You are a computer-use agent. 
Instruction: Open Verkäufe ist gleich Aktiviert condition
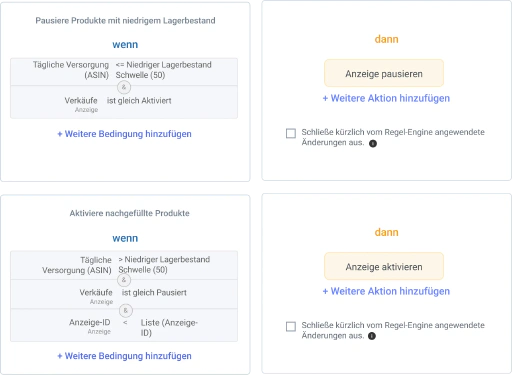coord(124,102)
